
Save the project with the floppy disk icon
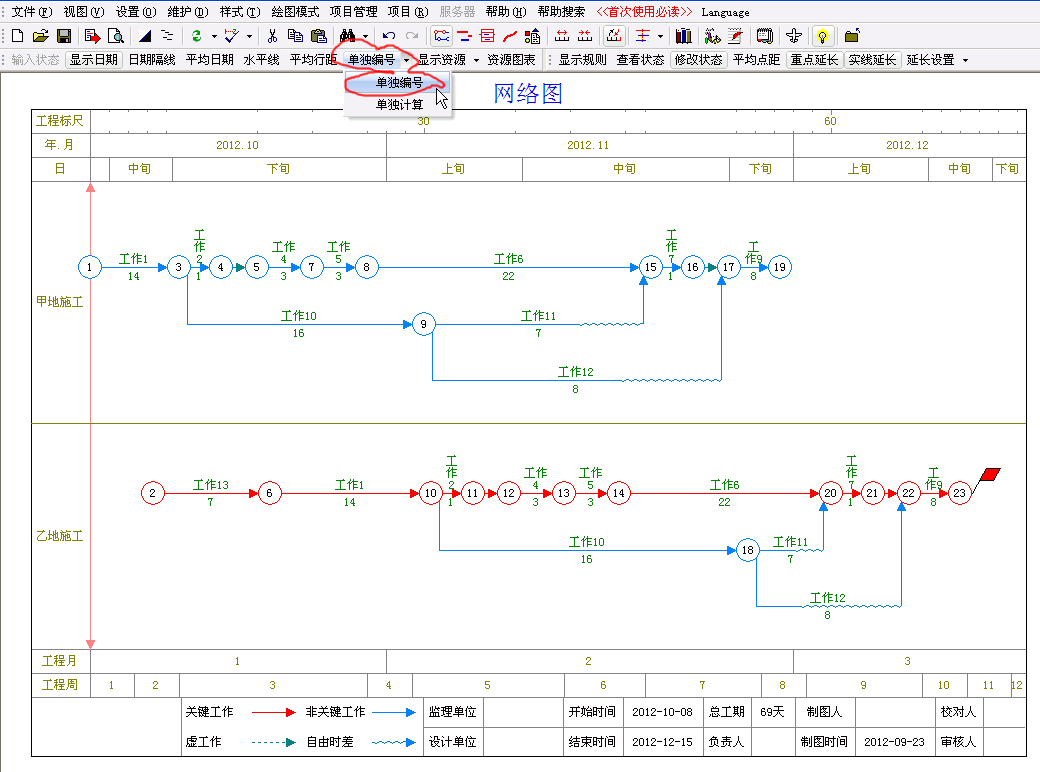[x=64, y=36]
